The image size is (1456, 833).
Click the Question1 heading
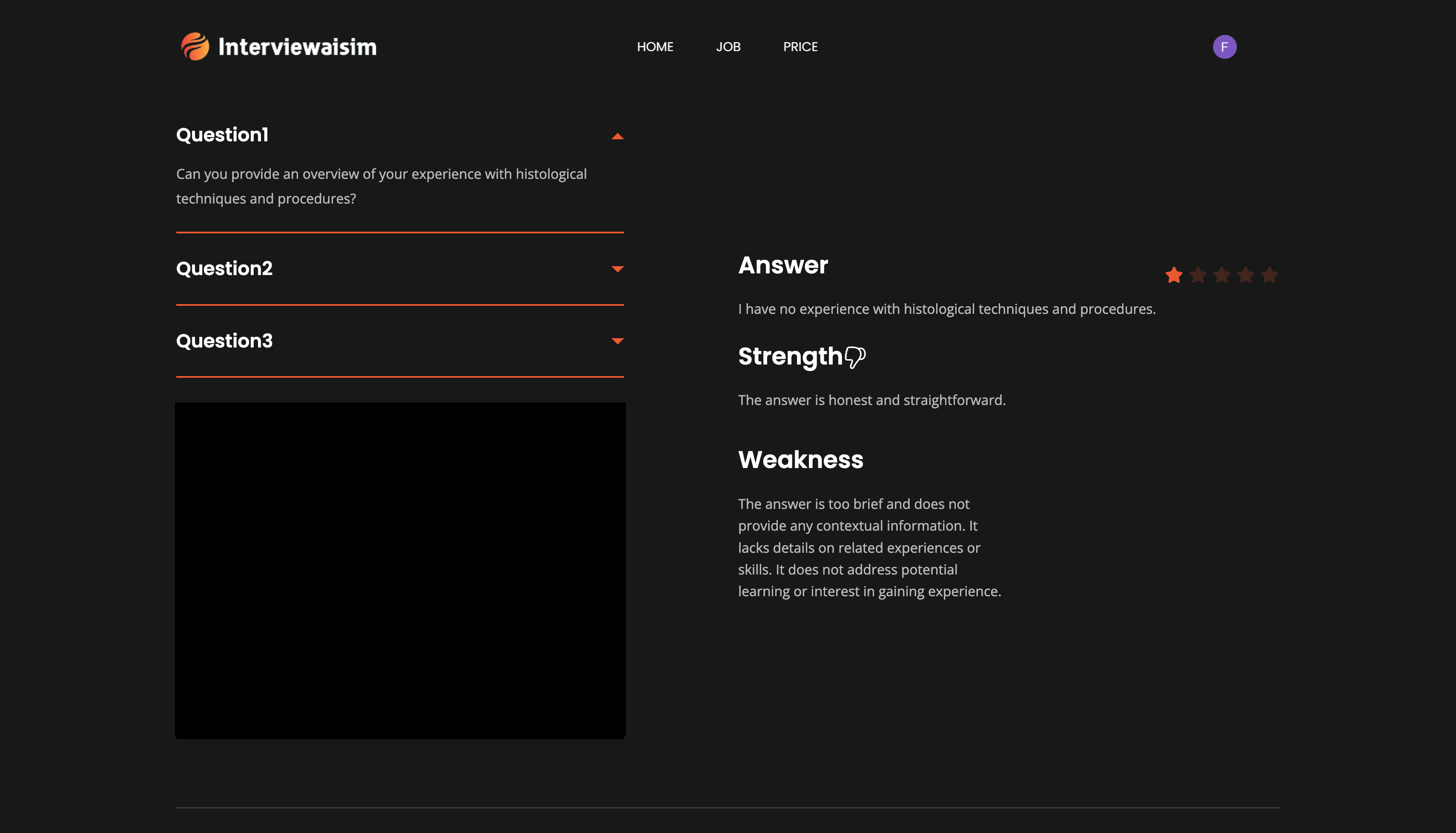(222, 135)
